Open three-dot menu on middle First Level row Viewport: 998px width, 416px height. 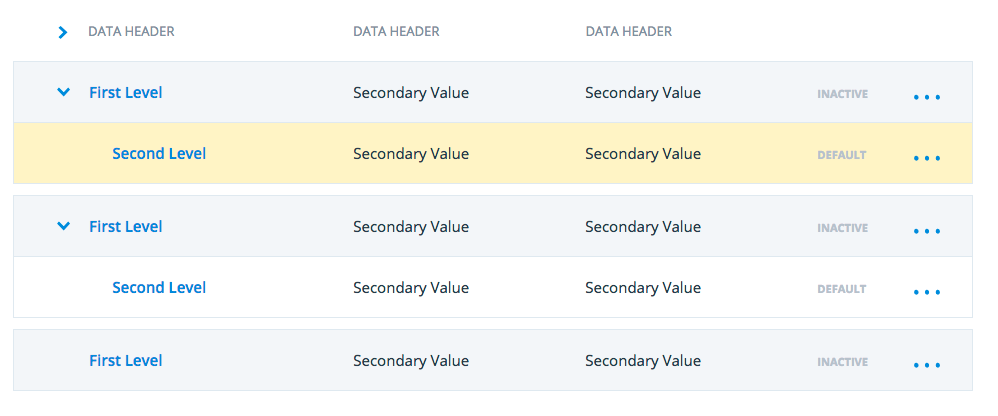[x=927, y=232]
